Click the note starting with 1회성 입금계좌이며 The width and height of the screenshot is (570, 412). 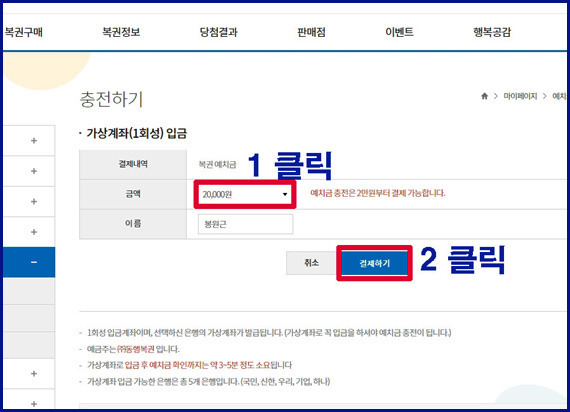(x=269, y=332)
